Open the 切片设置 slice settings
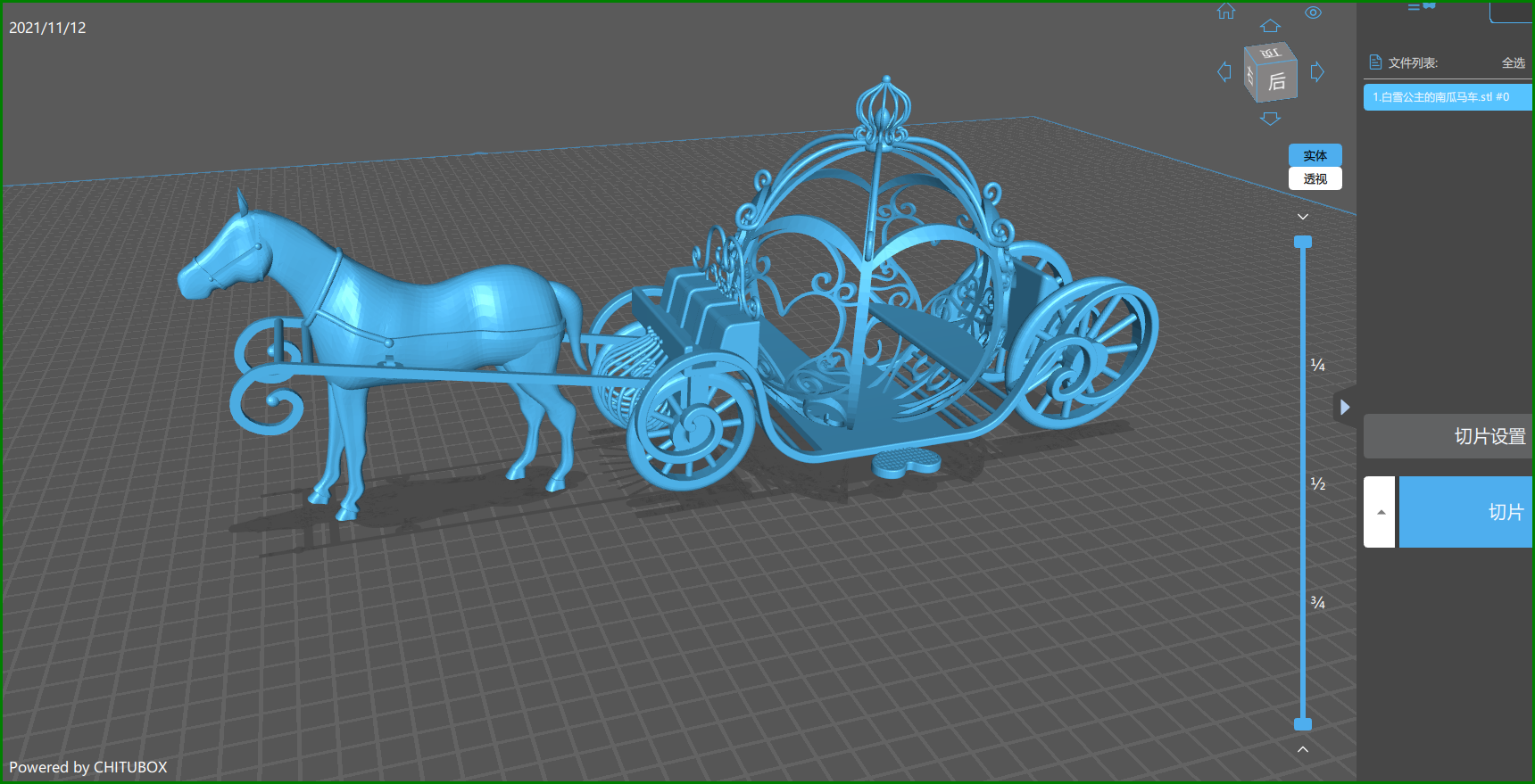Viewport: 1535px width, 784px height. click(x=1448, y=436)
